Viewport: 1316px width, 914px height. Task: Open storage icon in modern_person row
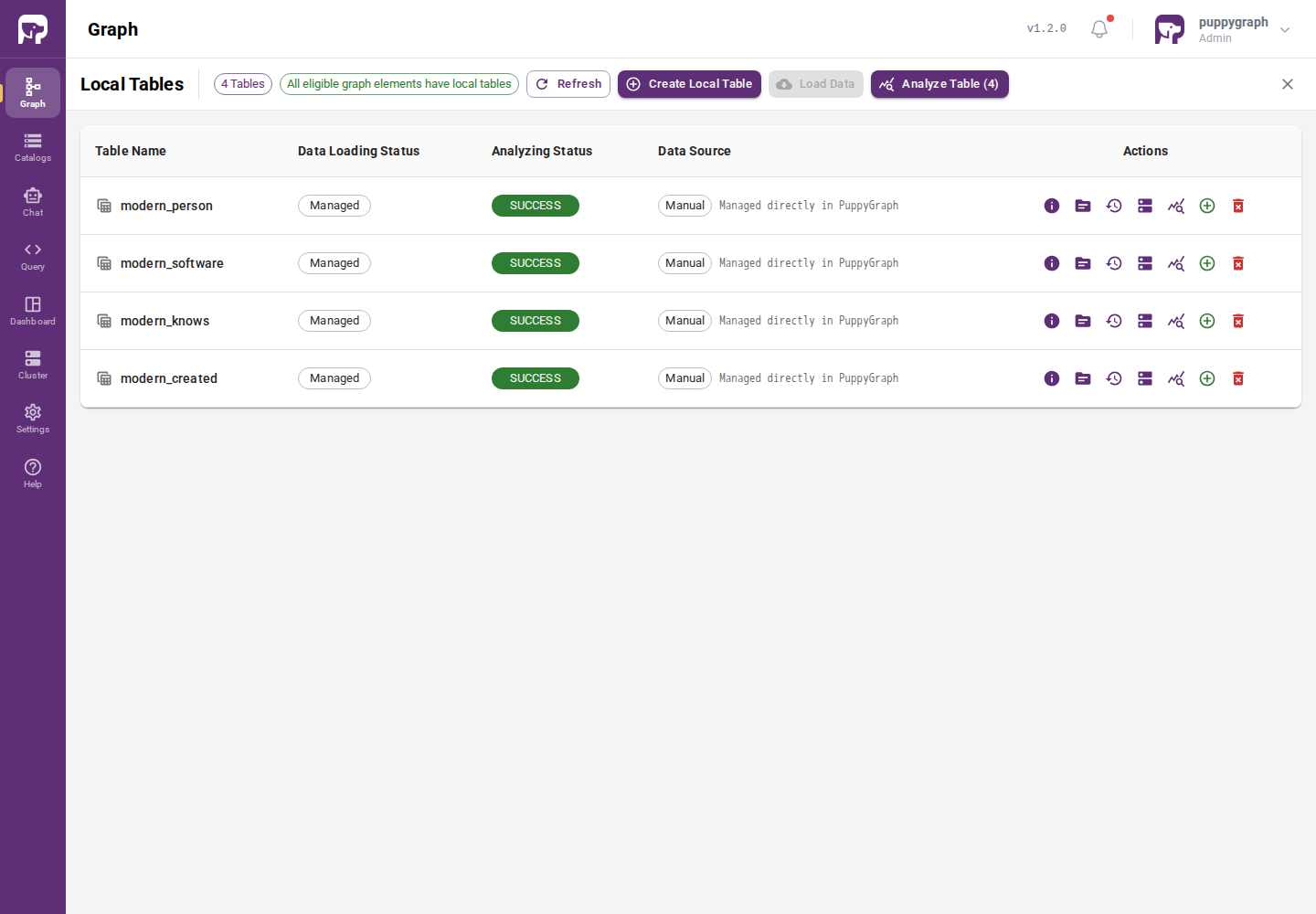tap(1145, 206)
